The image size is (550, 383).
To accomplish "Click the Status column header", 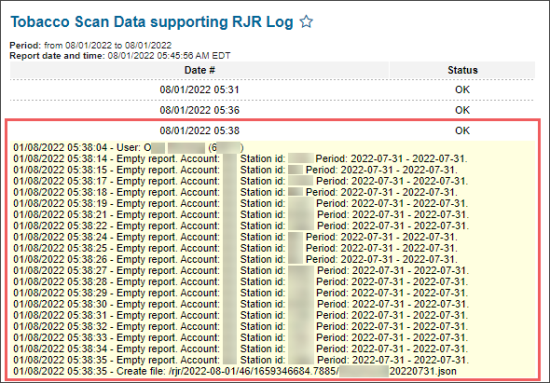I will pos(462,70).
